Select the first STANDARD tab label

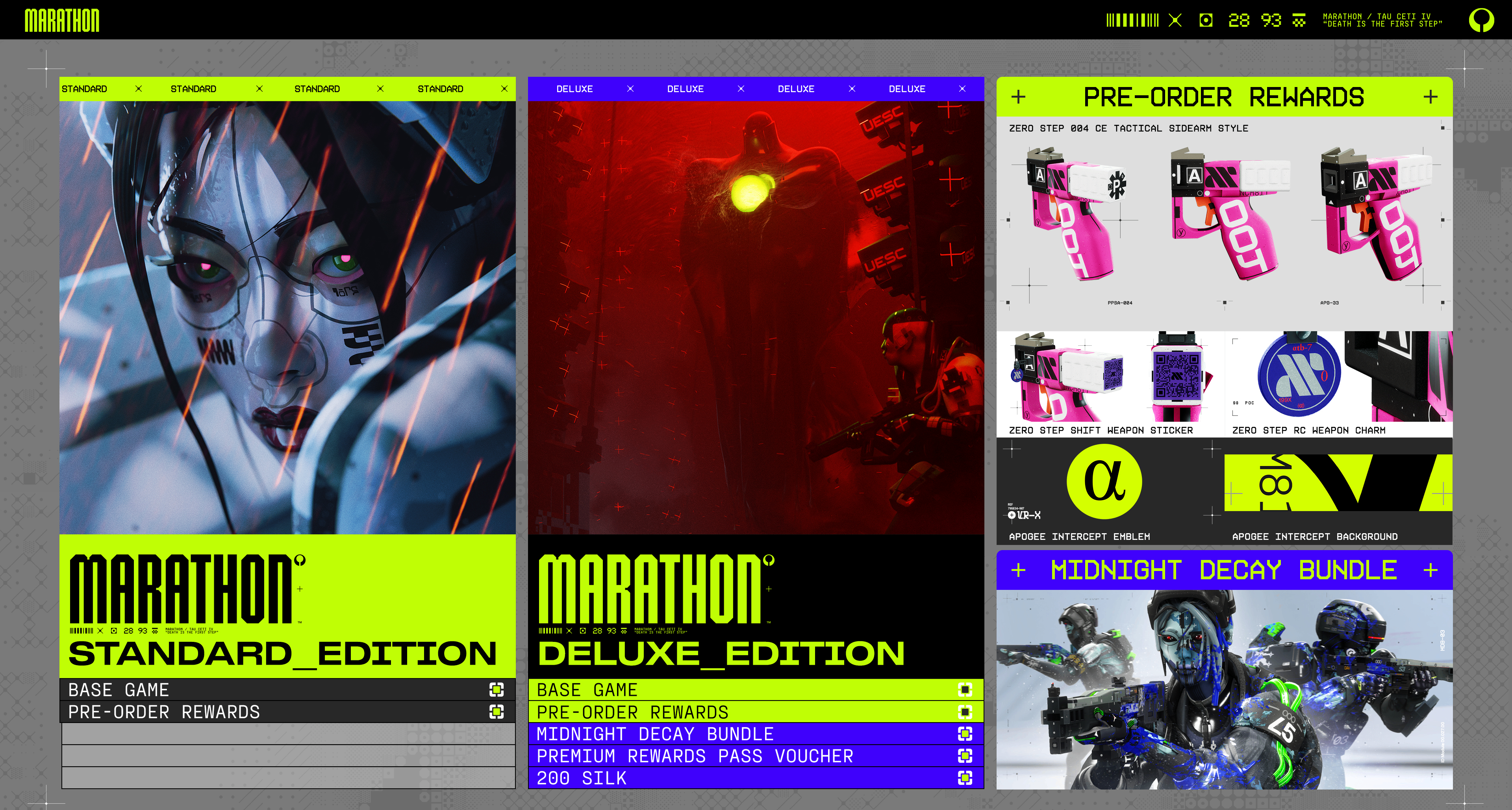pos(84,89)
